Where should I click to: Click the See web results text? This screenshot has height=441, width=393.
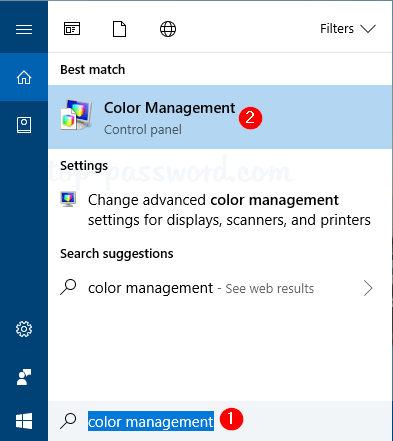click(x=270, y=289)
